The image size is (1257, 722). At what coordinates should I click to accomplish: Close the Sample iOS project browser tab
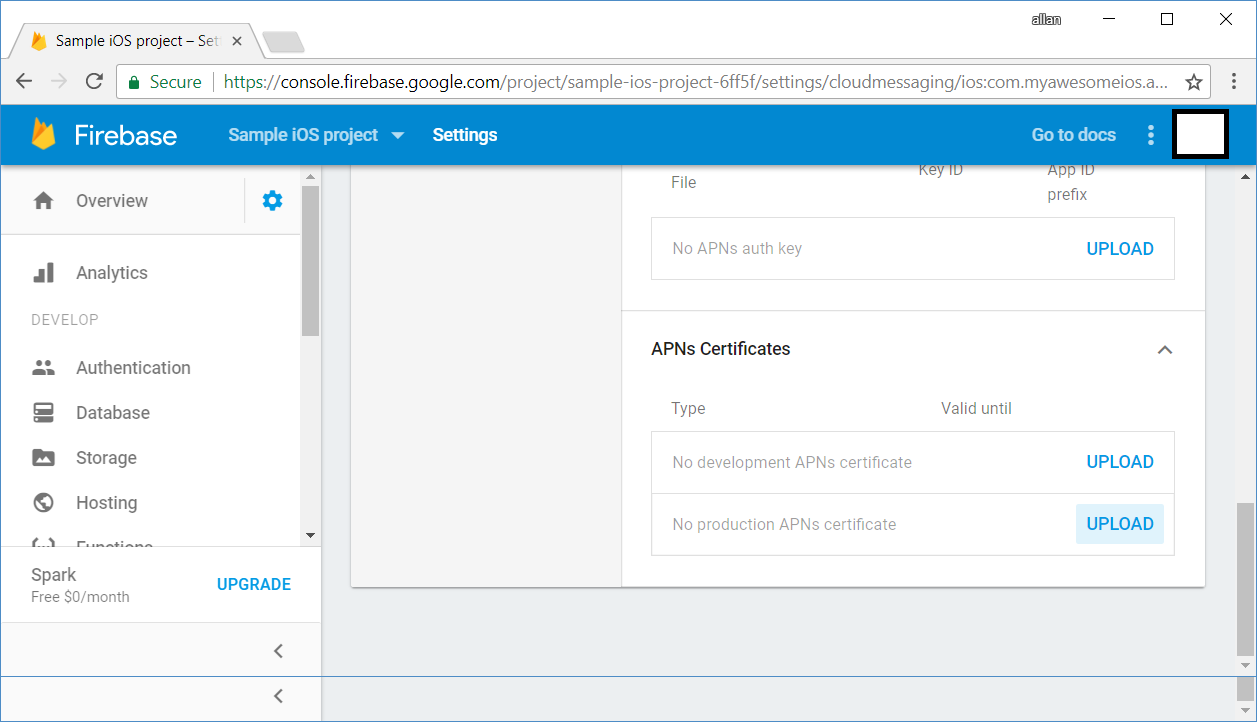pyautogui.click(x=237, y=41)
